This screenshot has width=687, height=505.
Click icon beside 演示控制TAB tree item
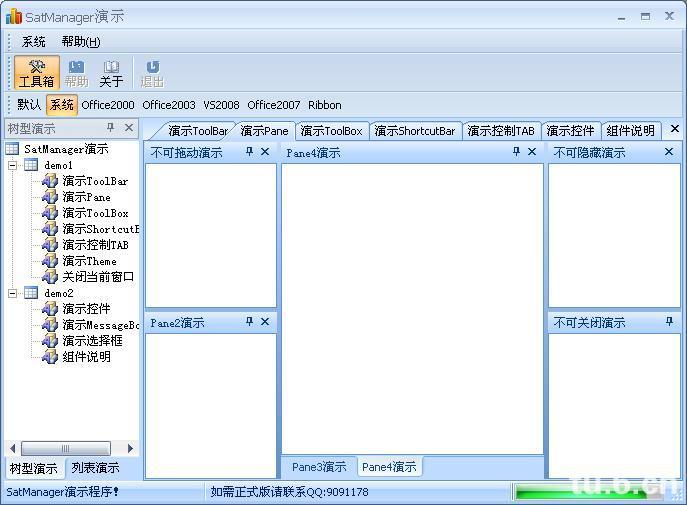pyautogui.click(x=50, y=244)
